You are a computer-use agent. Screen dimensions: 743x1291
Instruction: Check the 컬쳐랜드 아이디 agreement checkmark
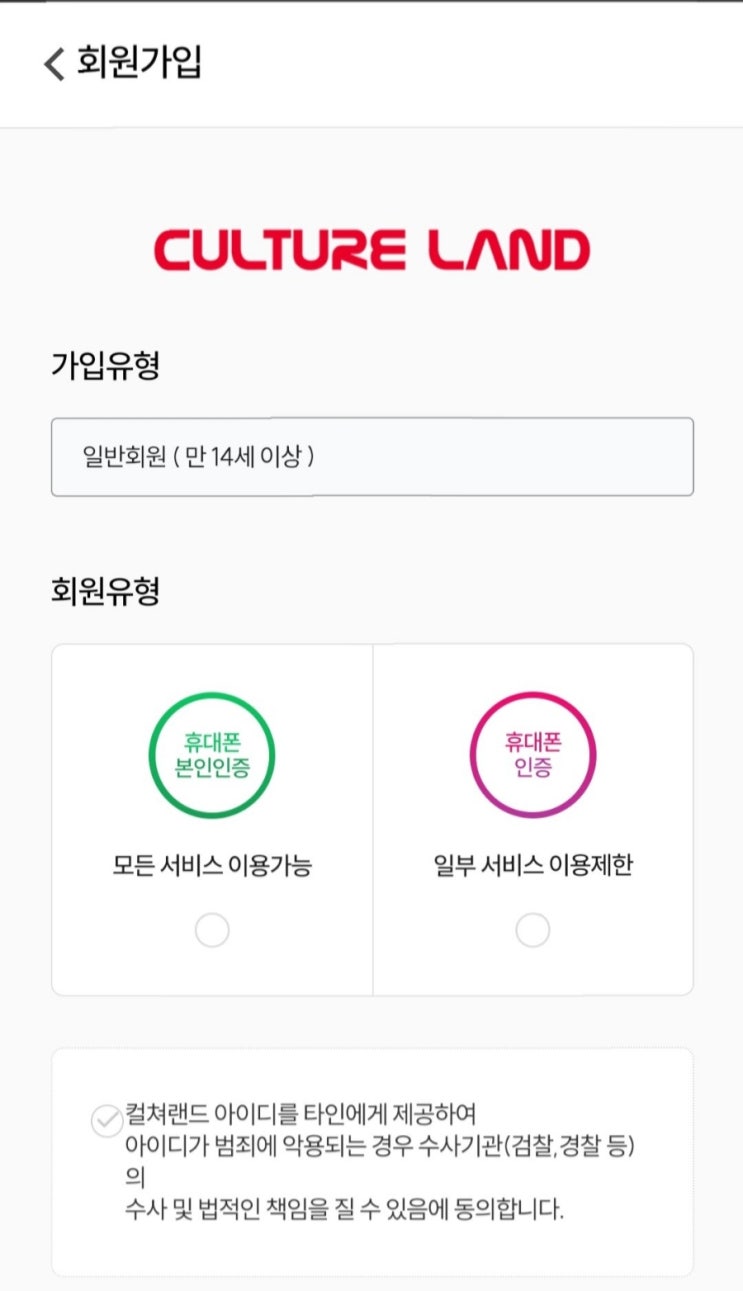pos(106,1120)
